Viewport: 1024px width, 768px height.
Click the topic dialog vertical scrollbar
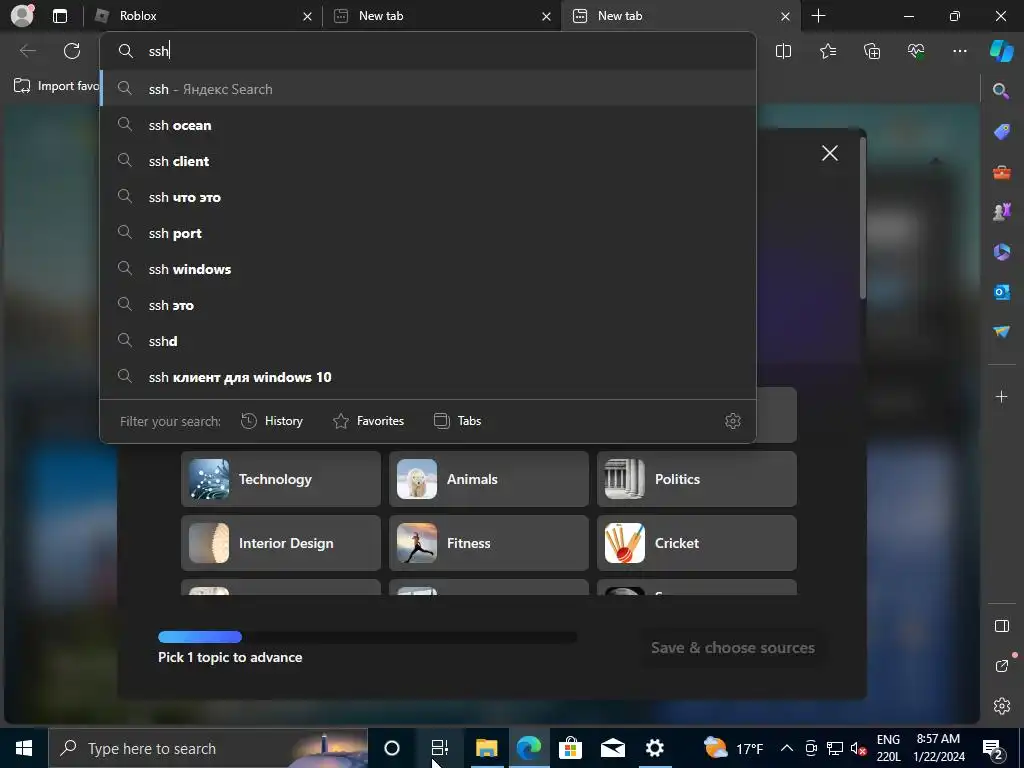coord(863,218)
